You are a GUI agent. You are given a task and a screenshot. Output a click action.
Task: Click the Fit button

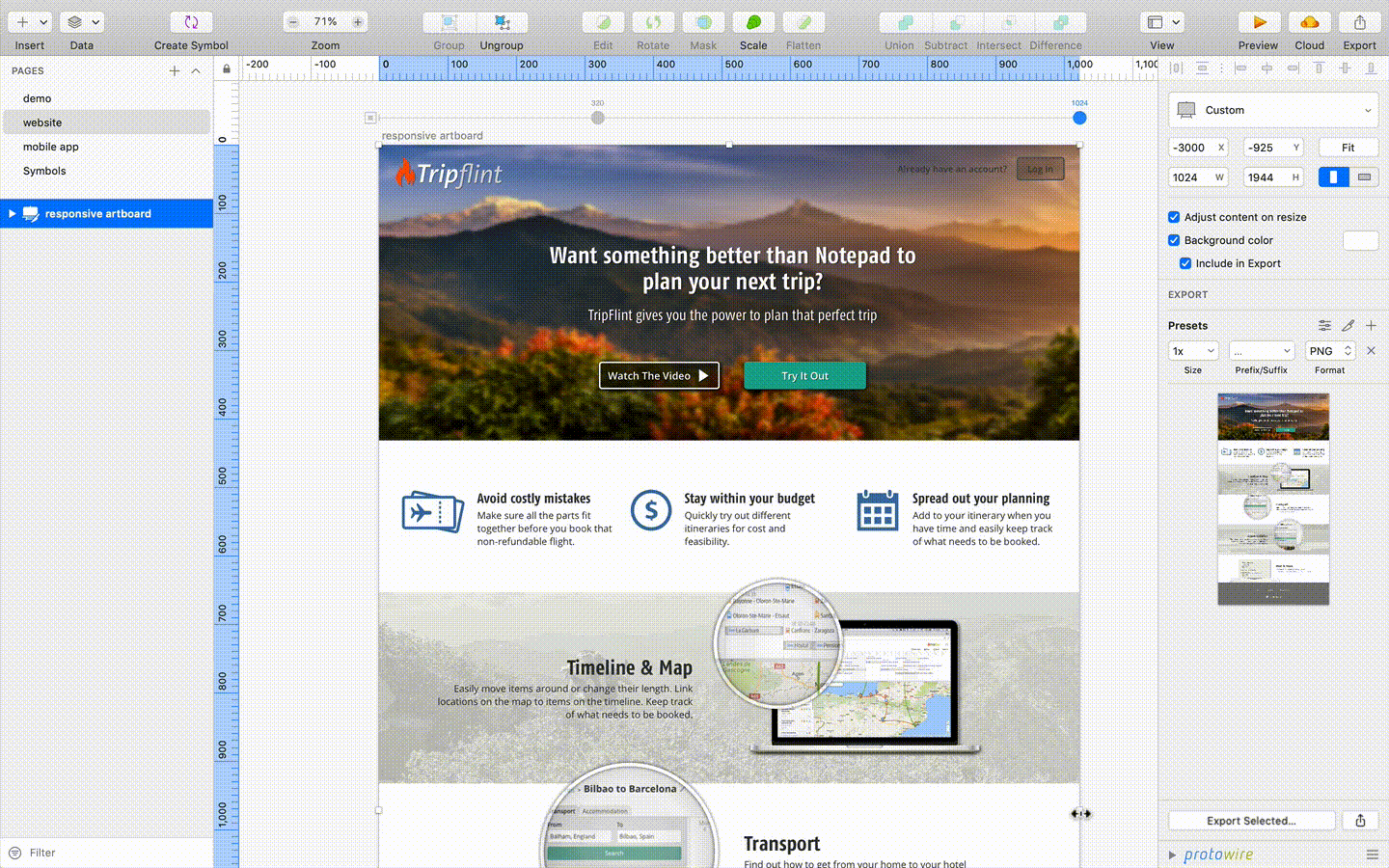pyautogui.click(x=1348, y=148)
